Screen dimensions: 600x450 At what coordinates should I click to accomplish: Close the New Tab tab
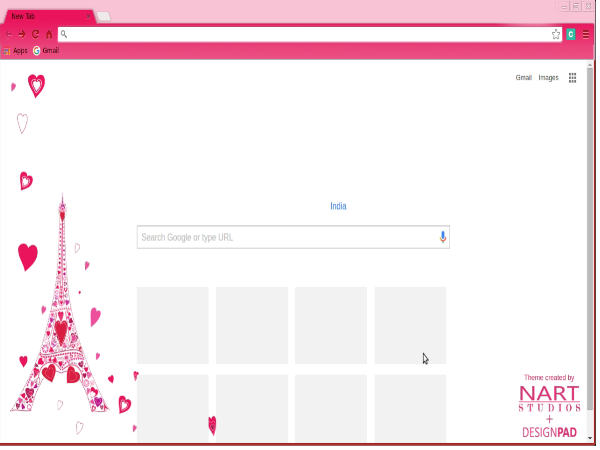coord(88,16)
